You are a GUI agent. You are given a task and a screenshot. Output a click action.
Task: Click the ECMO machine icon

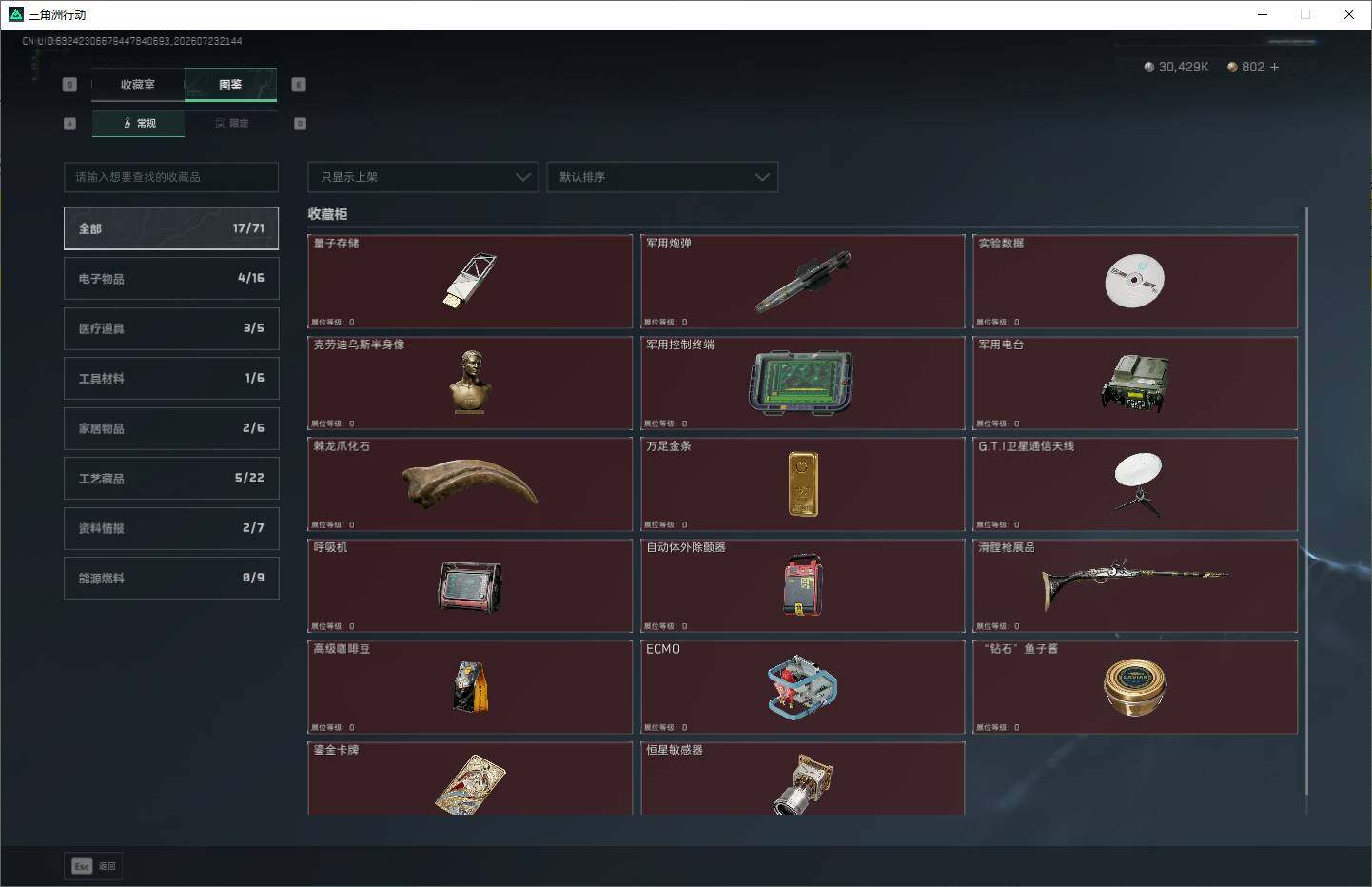coord(802,686)
